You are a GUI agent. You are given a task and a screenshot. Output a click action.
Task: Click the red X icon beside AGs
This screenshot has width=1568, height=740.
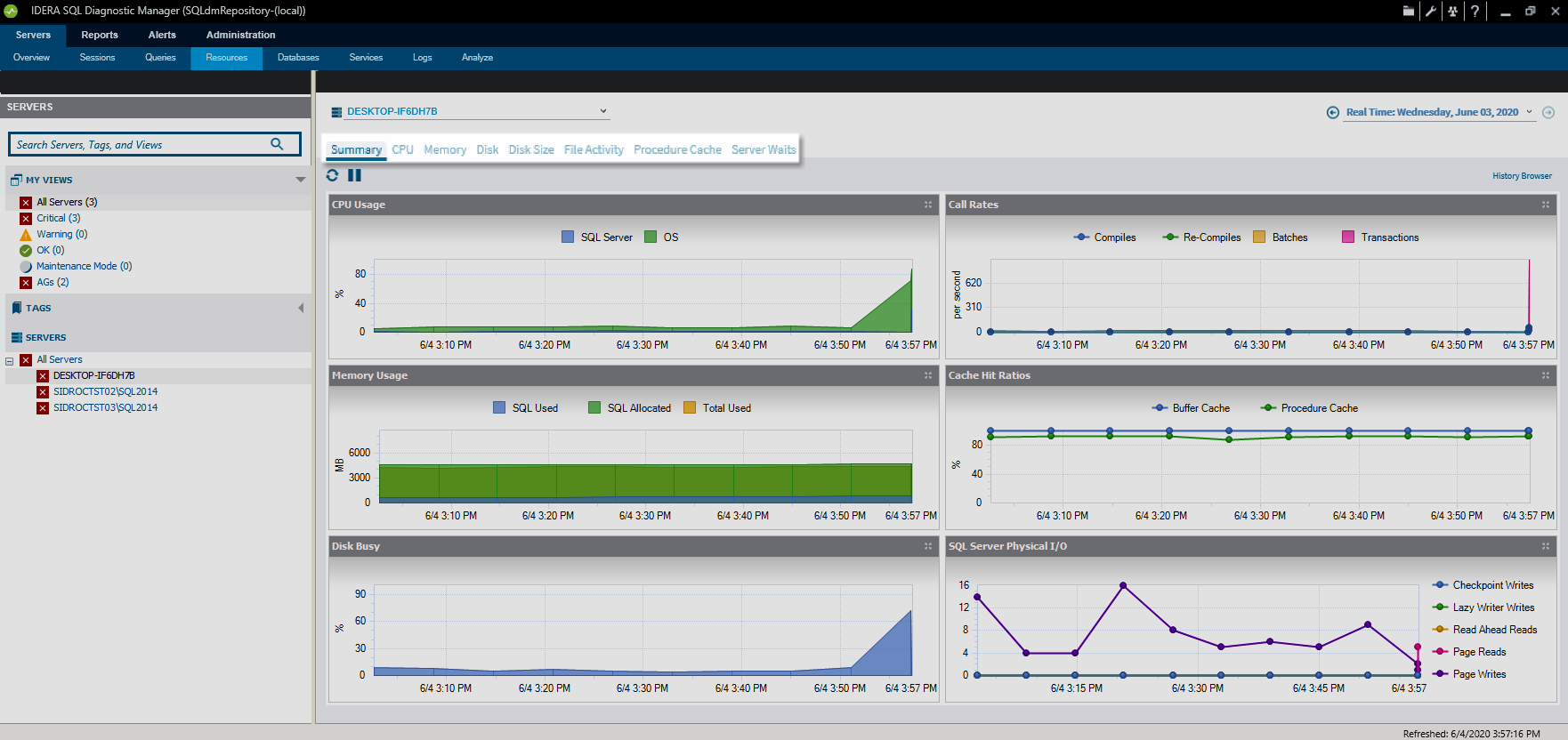(26, 283)
